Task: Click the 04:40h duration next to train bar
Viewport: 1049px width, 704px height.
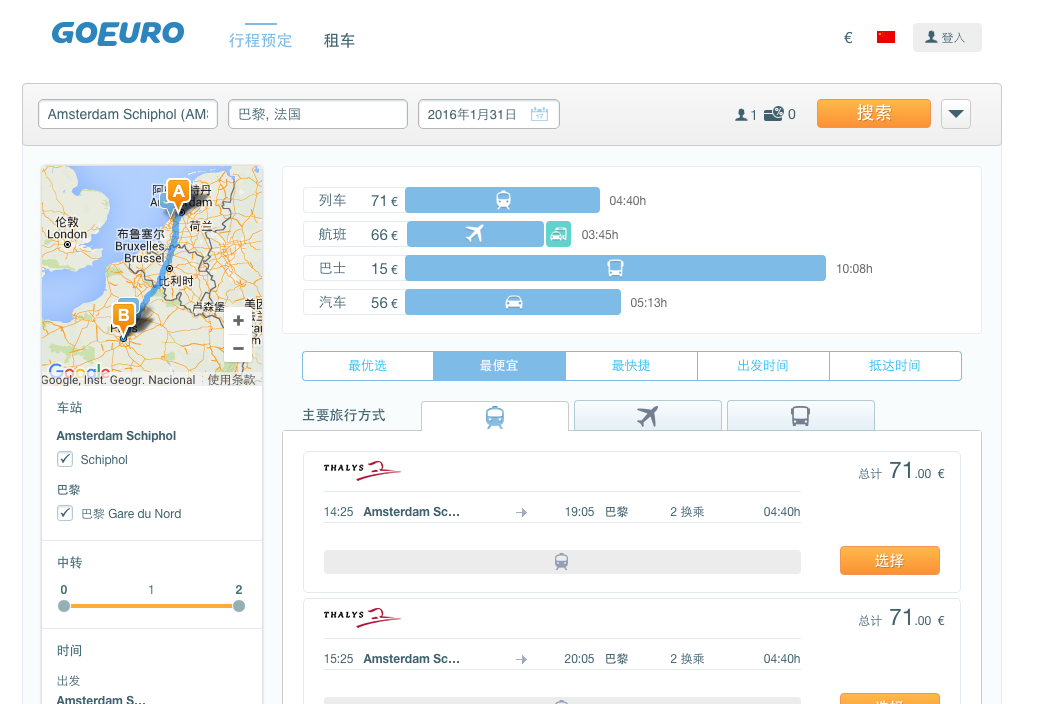Action: tap(628, 201)
